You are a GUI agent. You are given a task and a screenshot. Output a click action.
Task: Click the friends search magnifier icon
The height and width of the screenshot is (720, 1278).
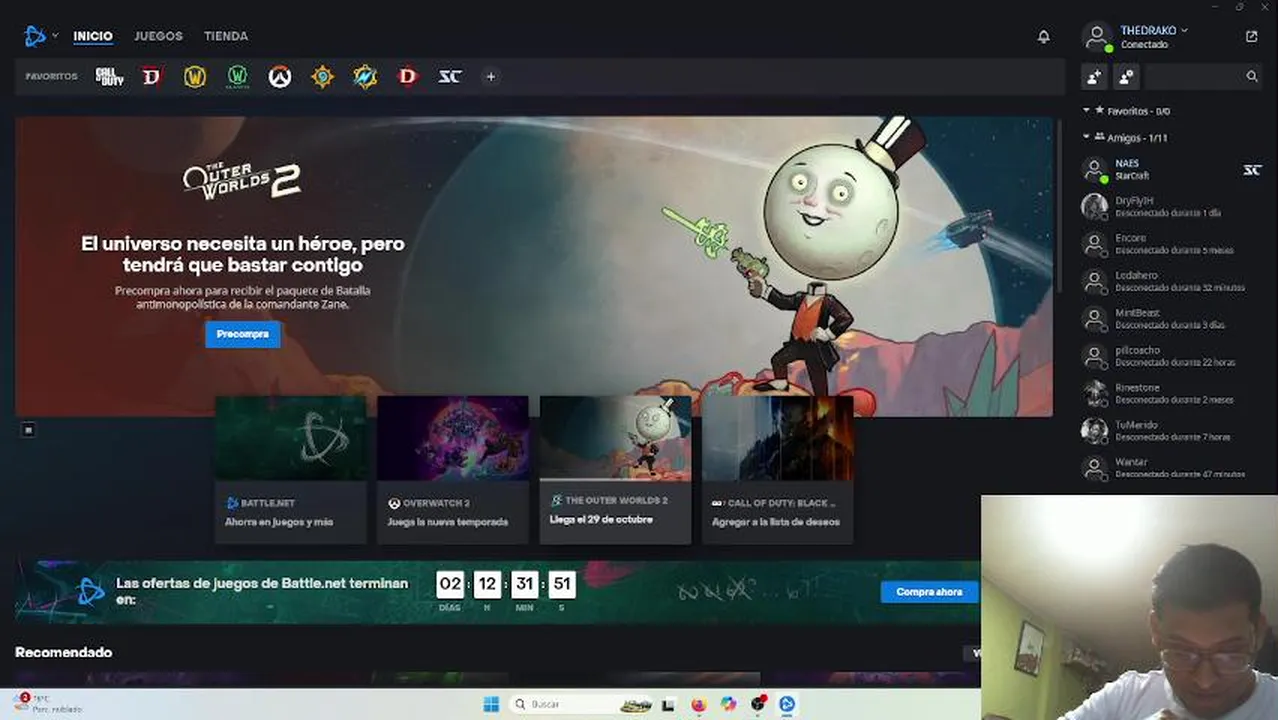pos(1252,76)
